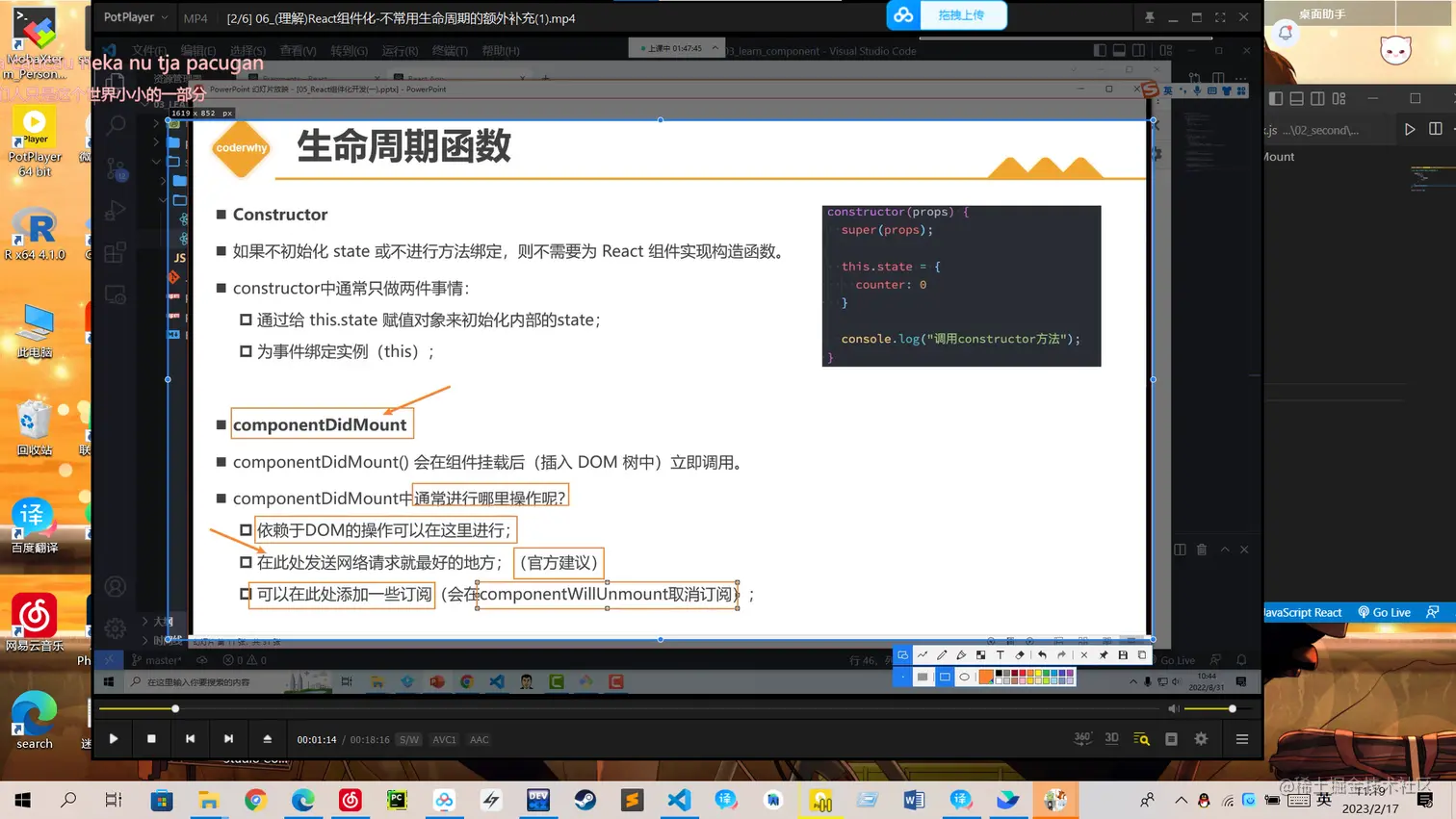Click the PotPlayer playback time 00:01:14
Image resolution: width=1456 pixels, height=819 pixels.
coord(317,740)
